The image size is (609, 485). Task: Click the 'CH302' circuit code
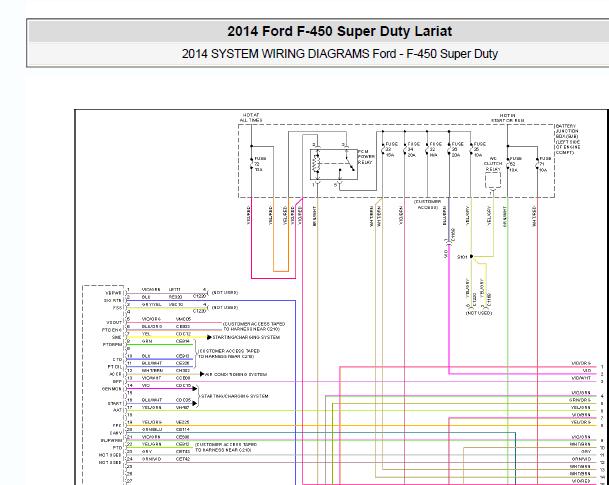(x=183, y=370)
